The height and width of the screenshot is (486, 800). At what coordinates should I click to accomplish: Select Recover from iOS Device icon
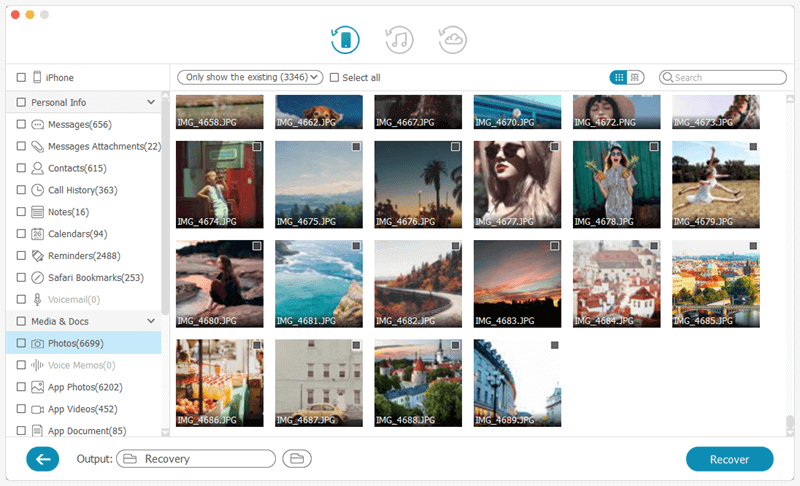click(345, 40)
